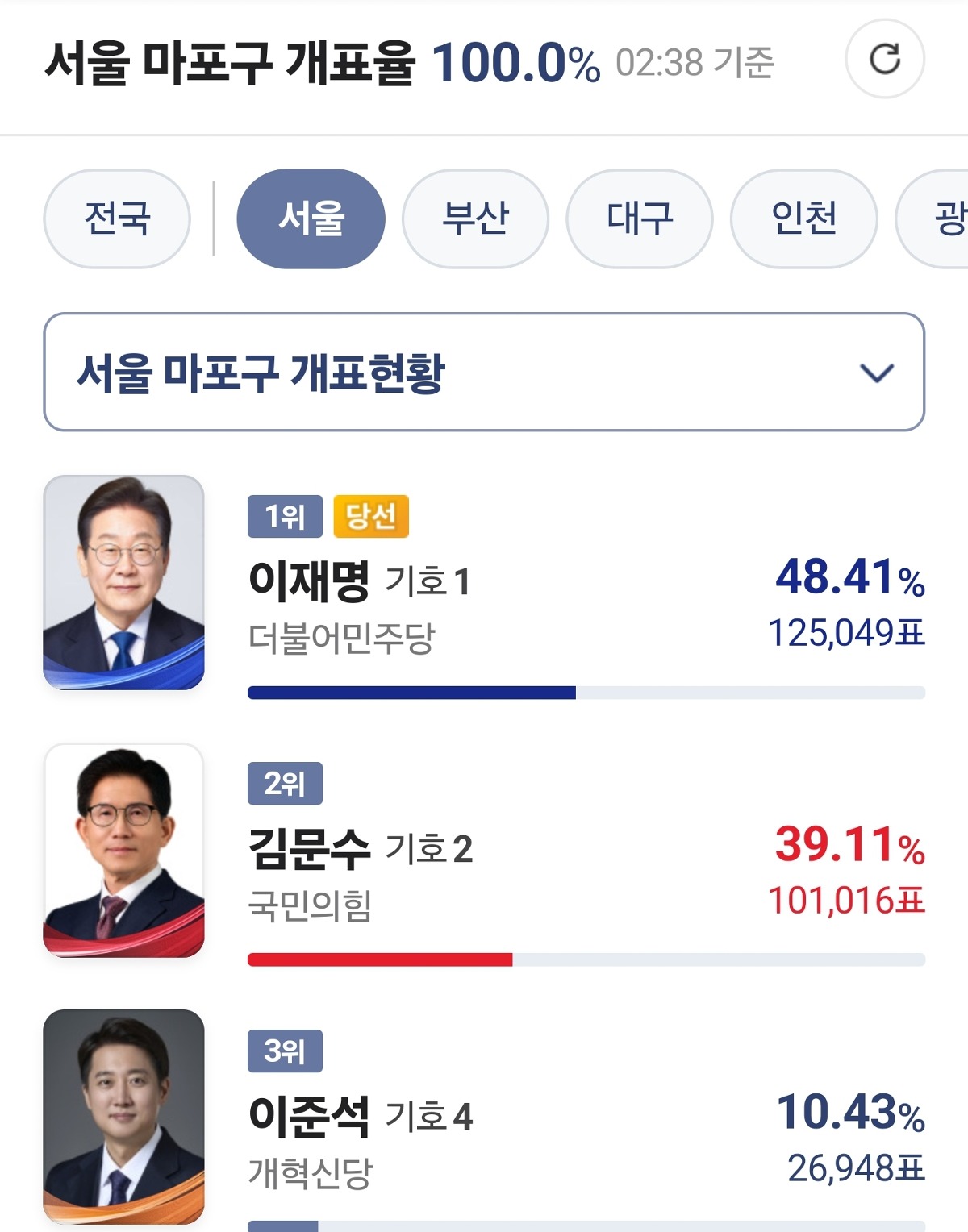Click the red 39.11% vote progress bar

pyautogui.click(x=380, y=959)
